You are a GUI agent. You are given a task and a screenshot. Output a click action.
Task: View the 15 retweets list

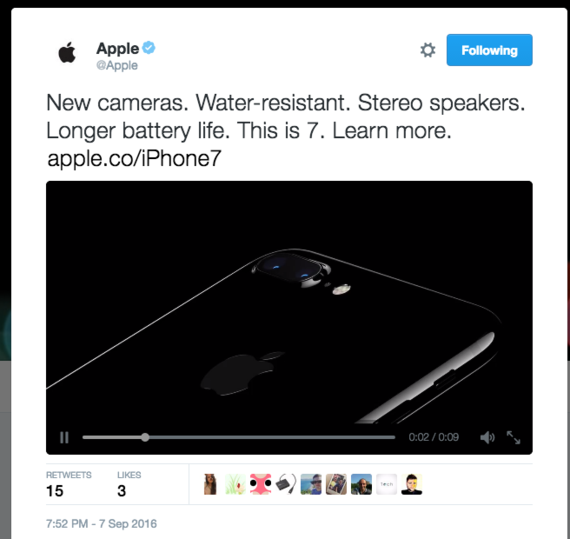69,485
